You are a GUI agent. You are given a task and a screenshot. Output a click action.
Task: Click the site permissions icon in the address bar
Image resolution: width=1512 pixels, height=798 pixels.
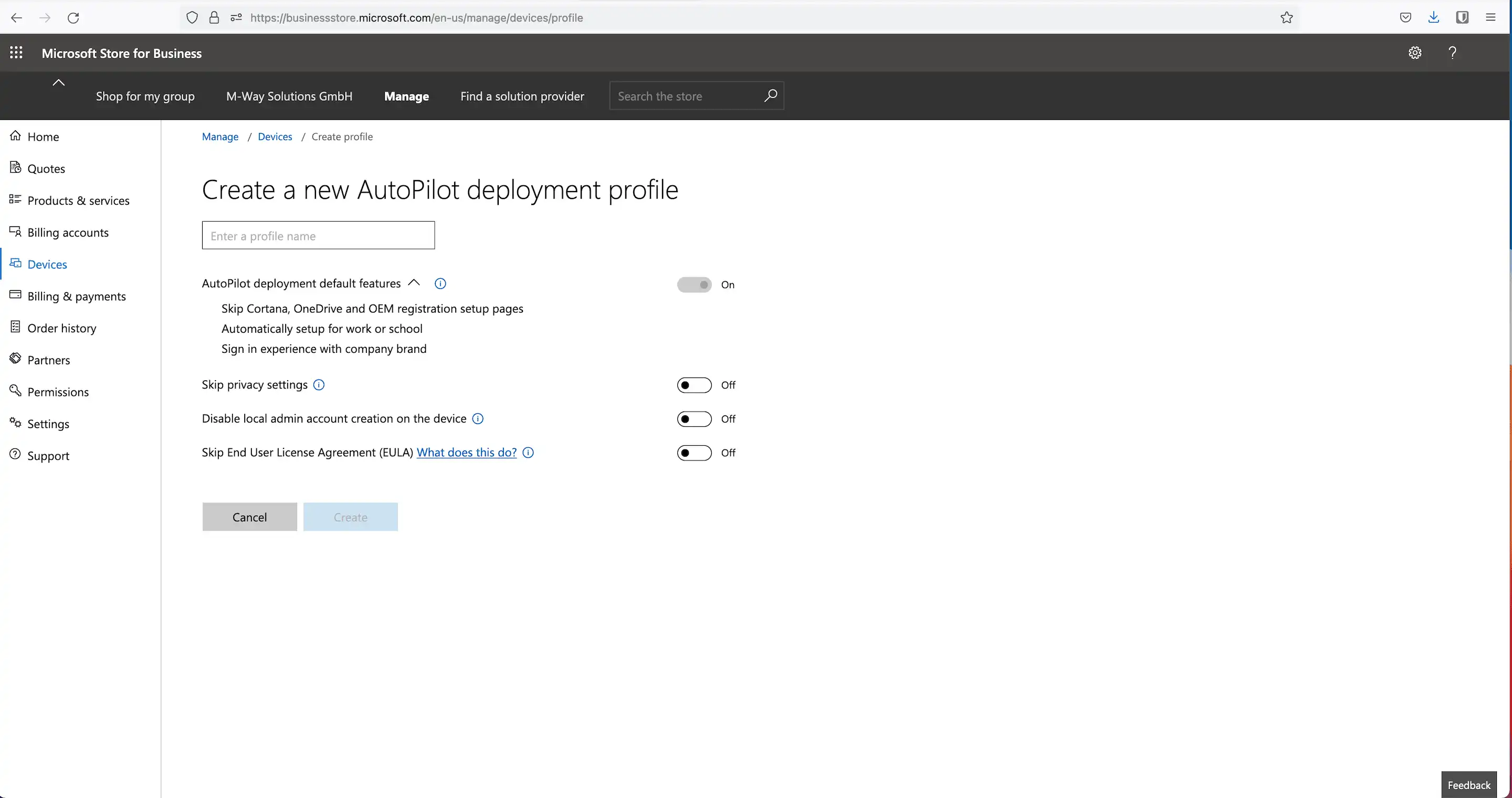(236, 18)
